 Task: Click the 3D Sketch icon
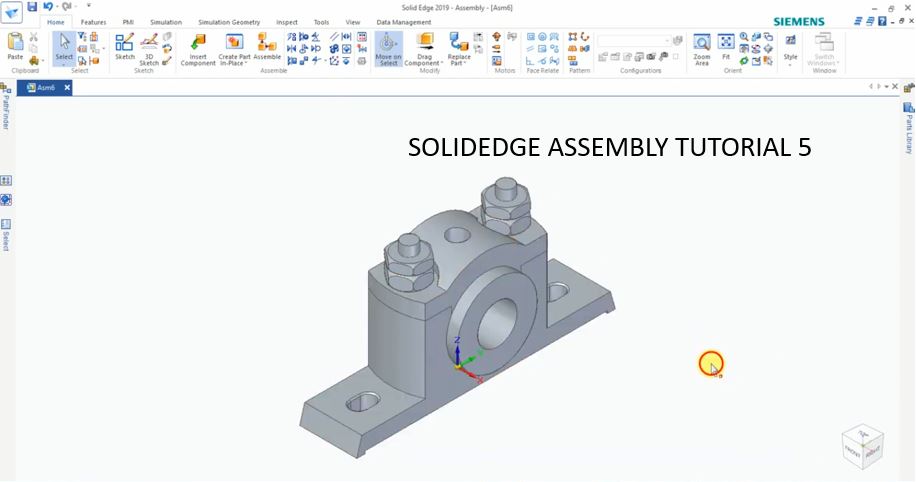click(149, 49)
